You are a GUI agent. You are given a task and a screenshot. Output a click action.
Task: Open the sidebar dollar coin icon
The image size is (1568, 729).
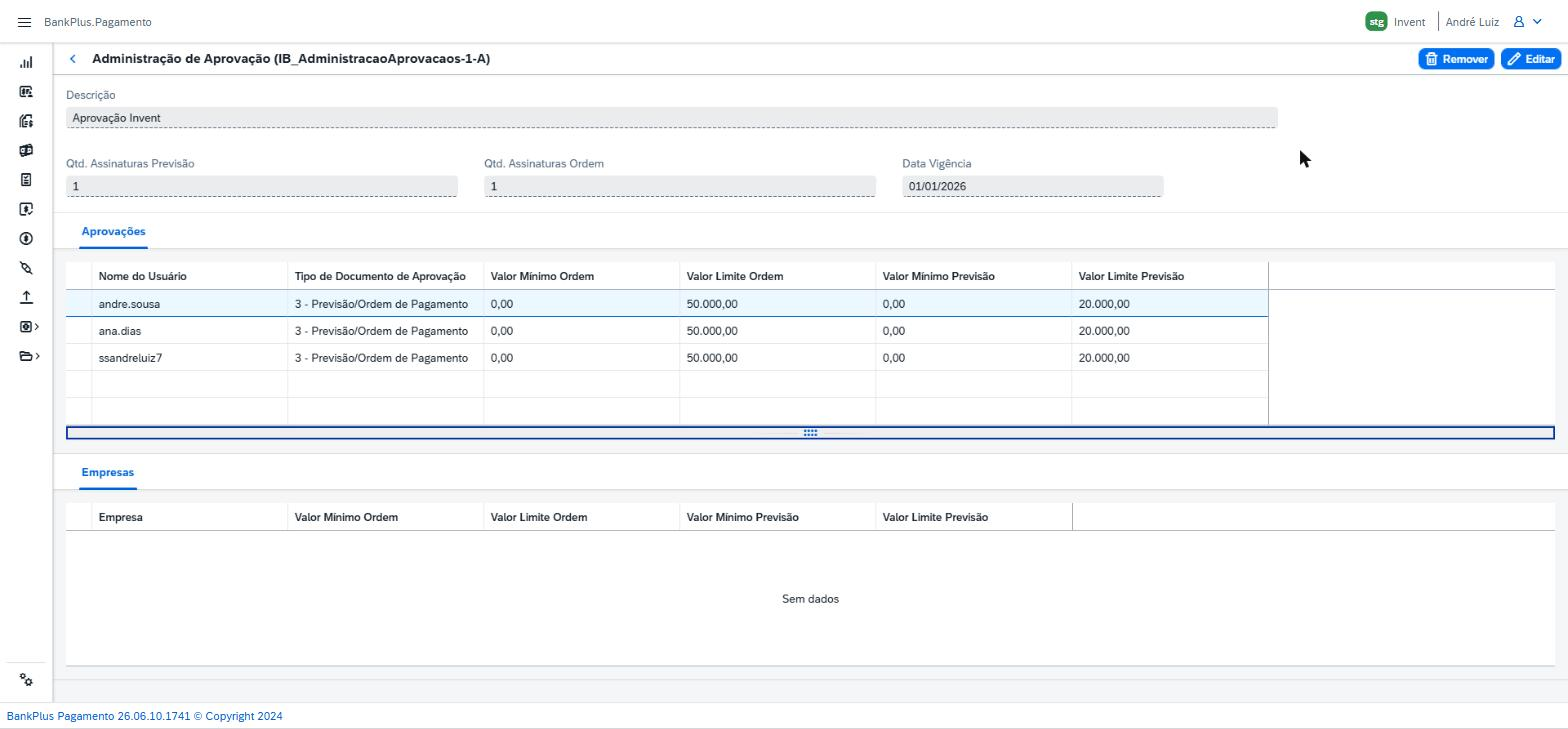(x=26, y=239)
